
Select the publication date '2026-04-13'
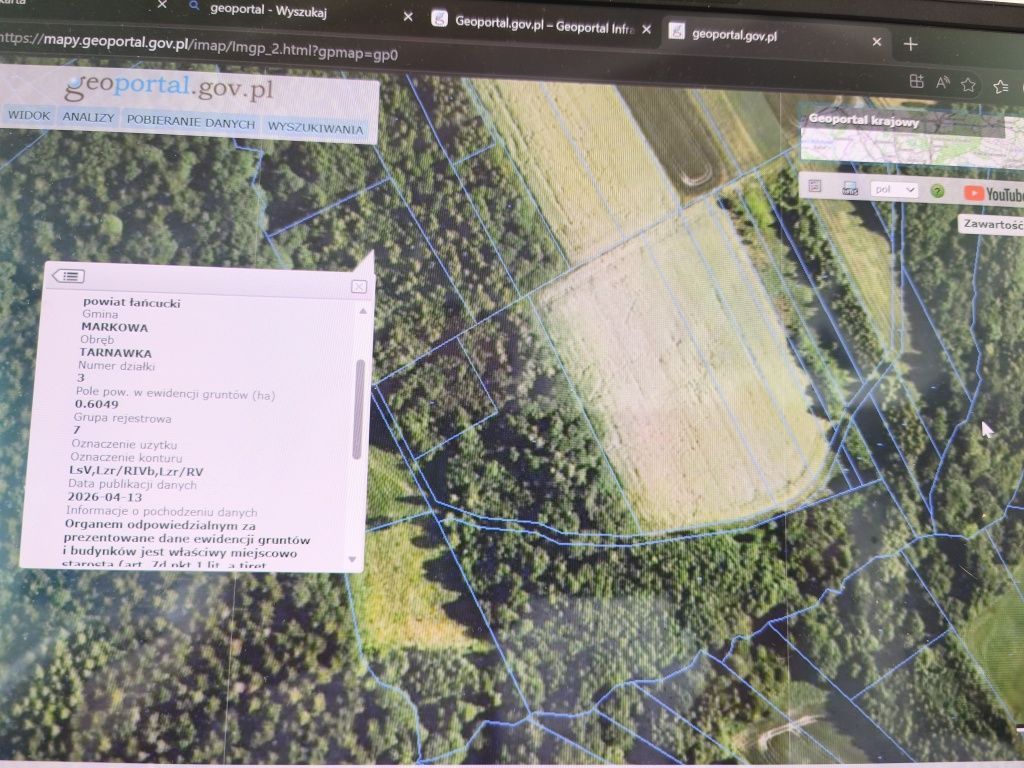pyautogui.click(x=104, y=497)
